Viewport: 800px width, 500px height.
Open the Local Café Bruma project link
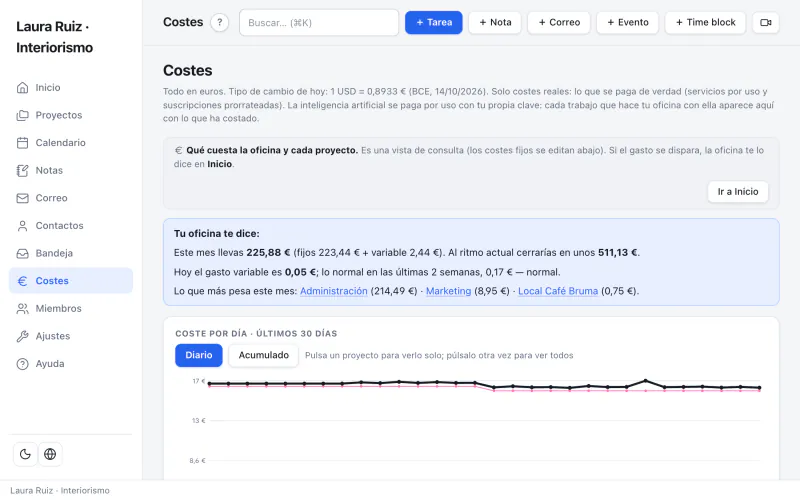coord(558,291)
